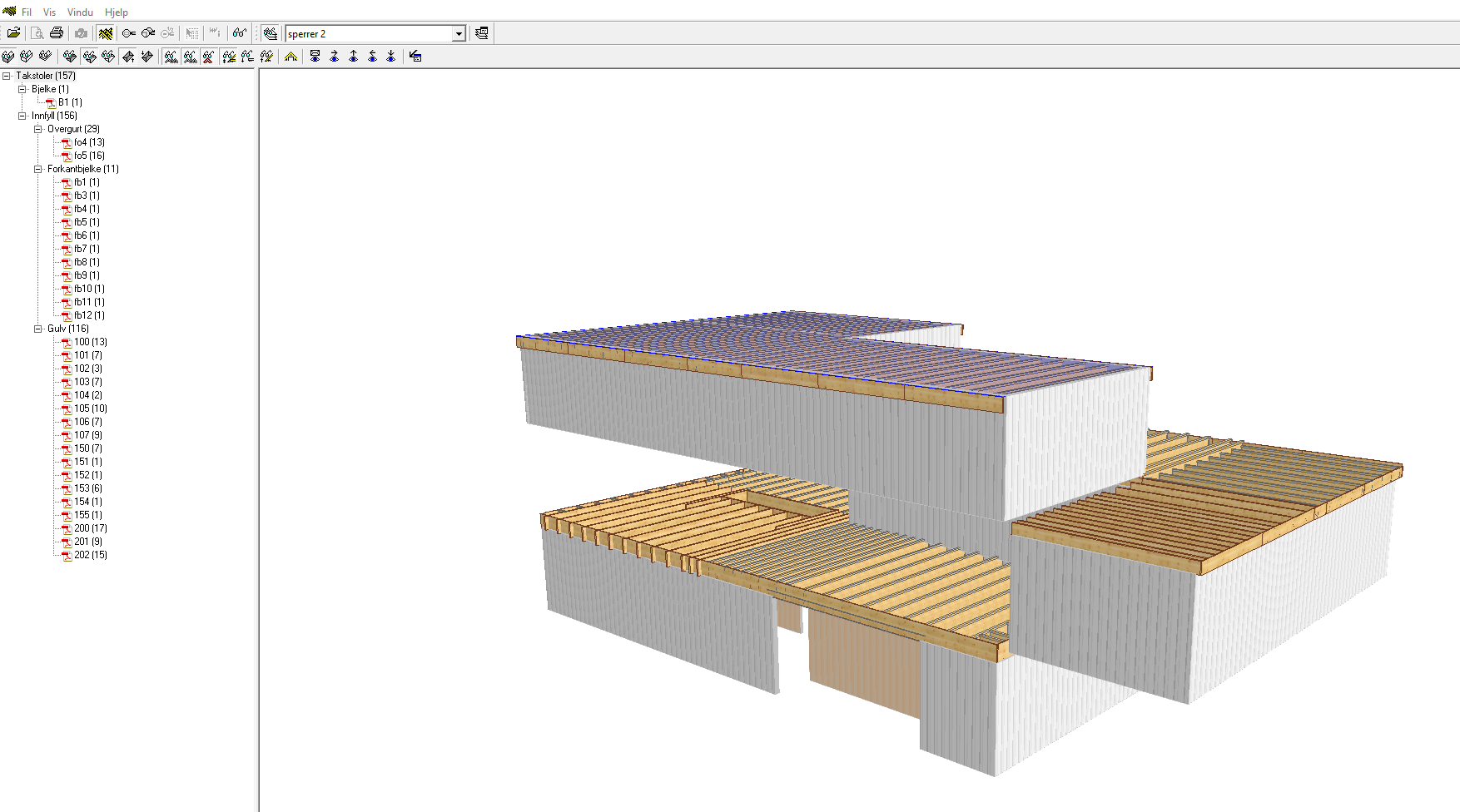Screen dimensions: 1460x812
Task: Toggle the pressed fifth glasses view icon
Action: [89, 56]
